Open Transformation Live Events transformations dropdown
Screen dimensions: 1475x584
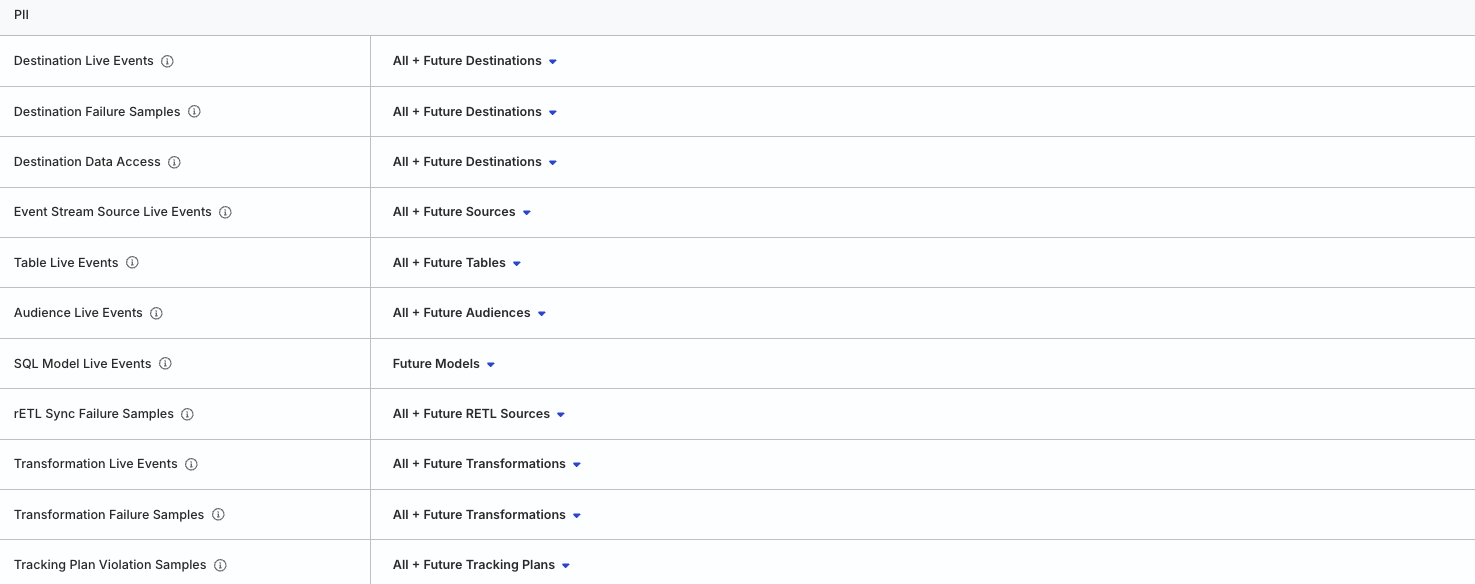pyautogui.click(x=487, y=464)
